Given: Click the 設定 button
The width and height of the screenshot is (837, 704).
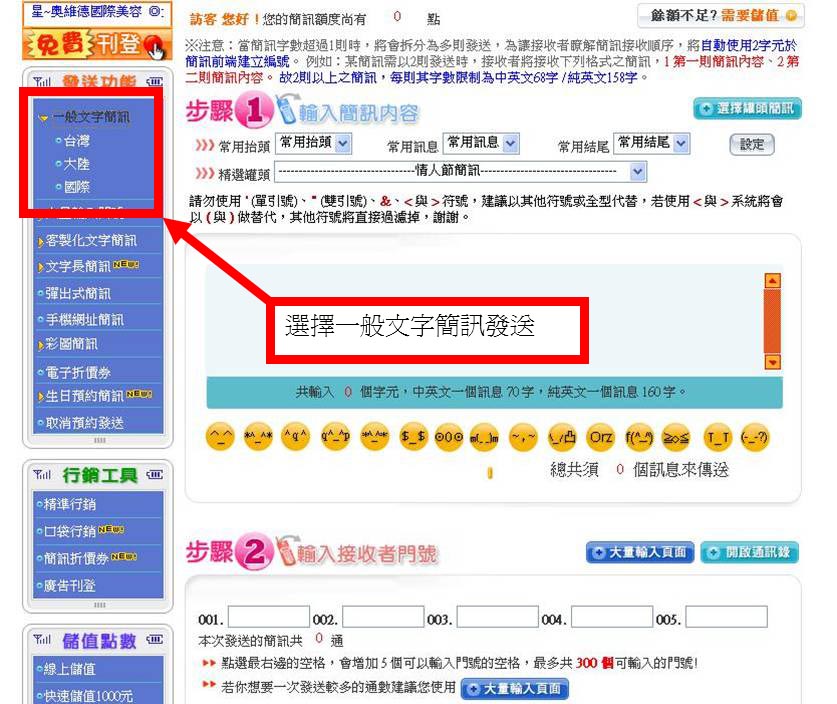Looking at the screenshot, I should (752, 144).
